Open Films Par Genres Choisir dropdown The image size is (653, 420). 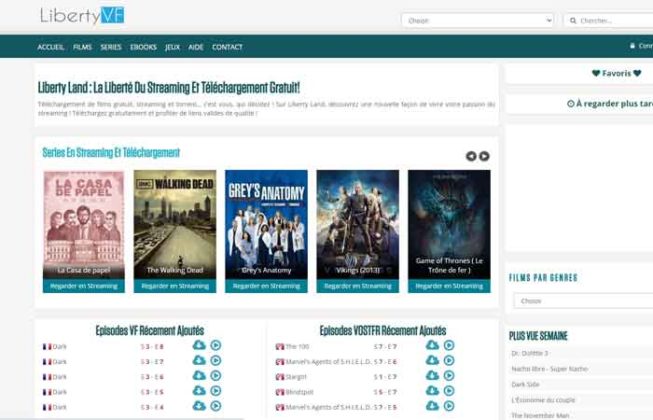(583, 301)
